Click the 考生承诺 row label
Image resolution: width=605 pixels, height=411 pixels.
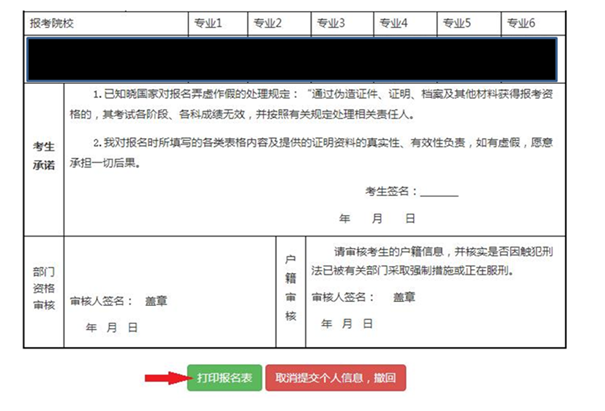pos(43,155)
